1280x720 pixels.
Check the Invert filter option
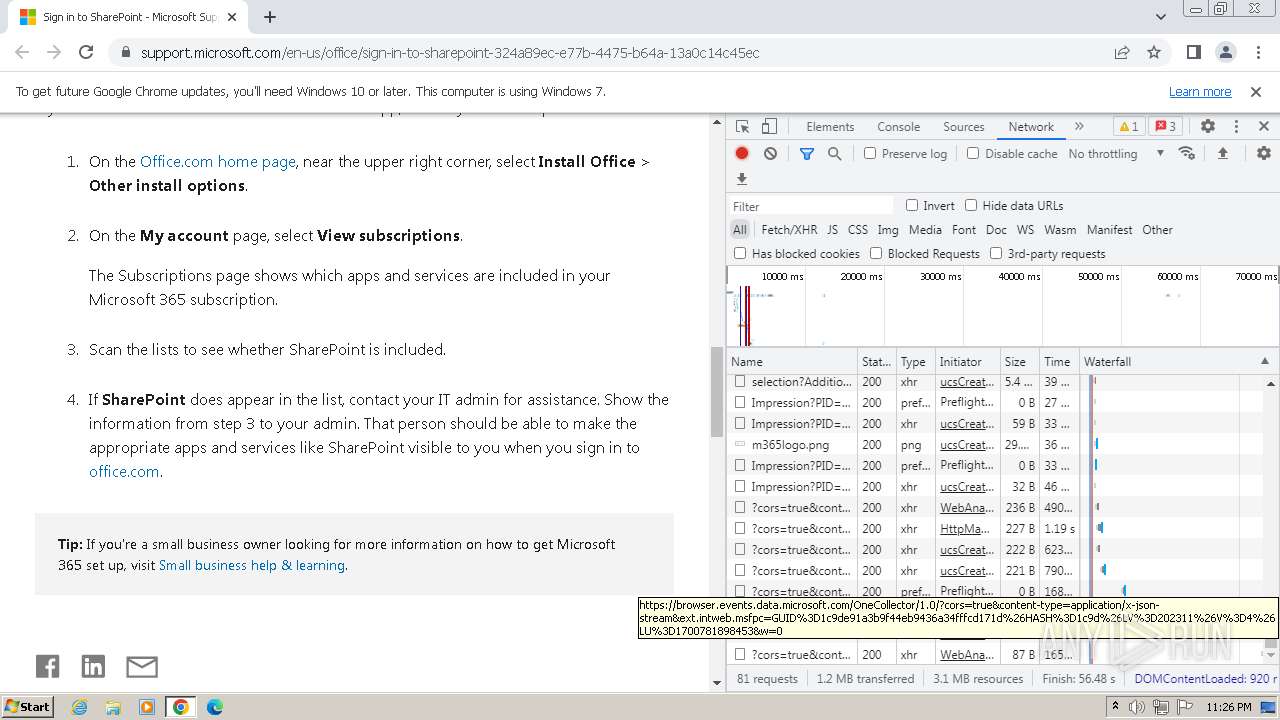912,205
